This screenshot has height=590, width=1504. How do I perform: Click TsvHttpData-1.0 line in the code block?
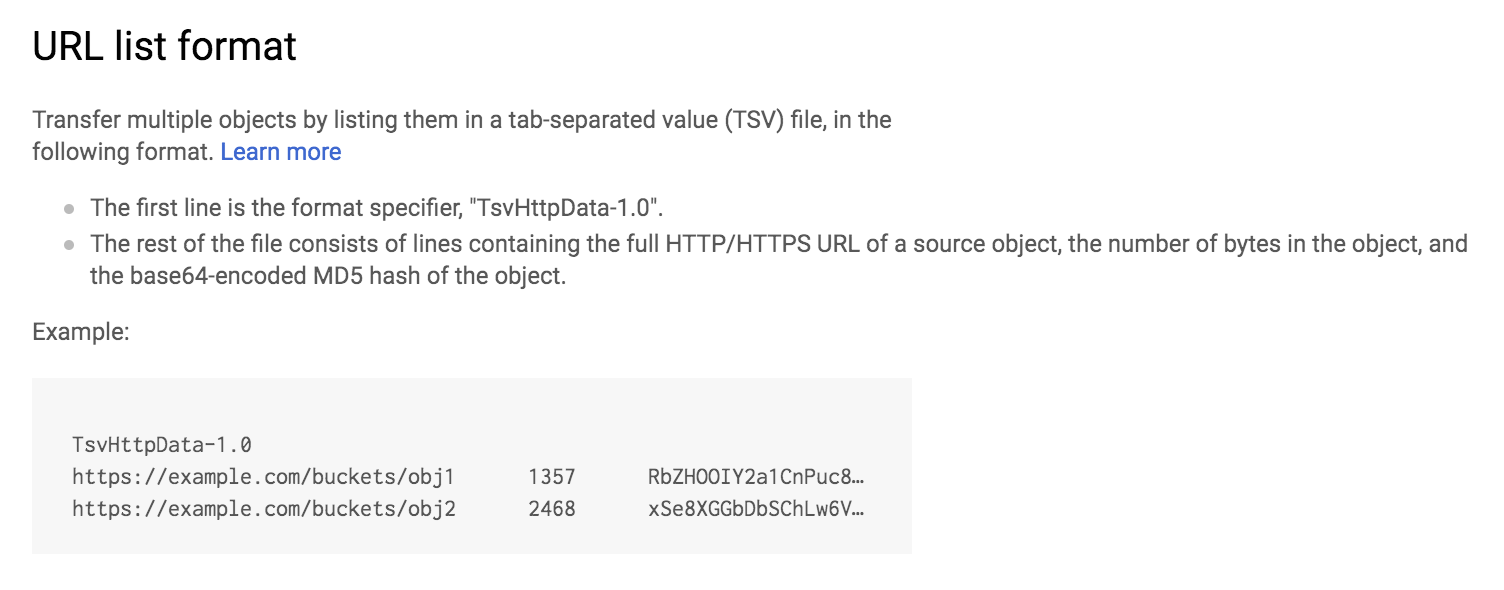[162, 445]
